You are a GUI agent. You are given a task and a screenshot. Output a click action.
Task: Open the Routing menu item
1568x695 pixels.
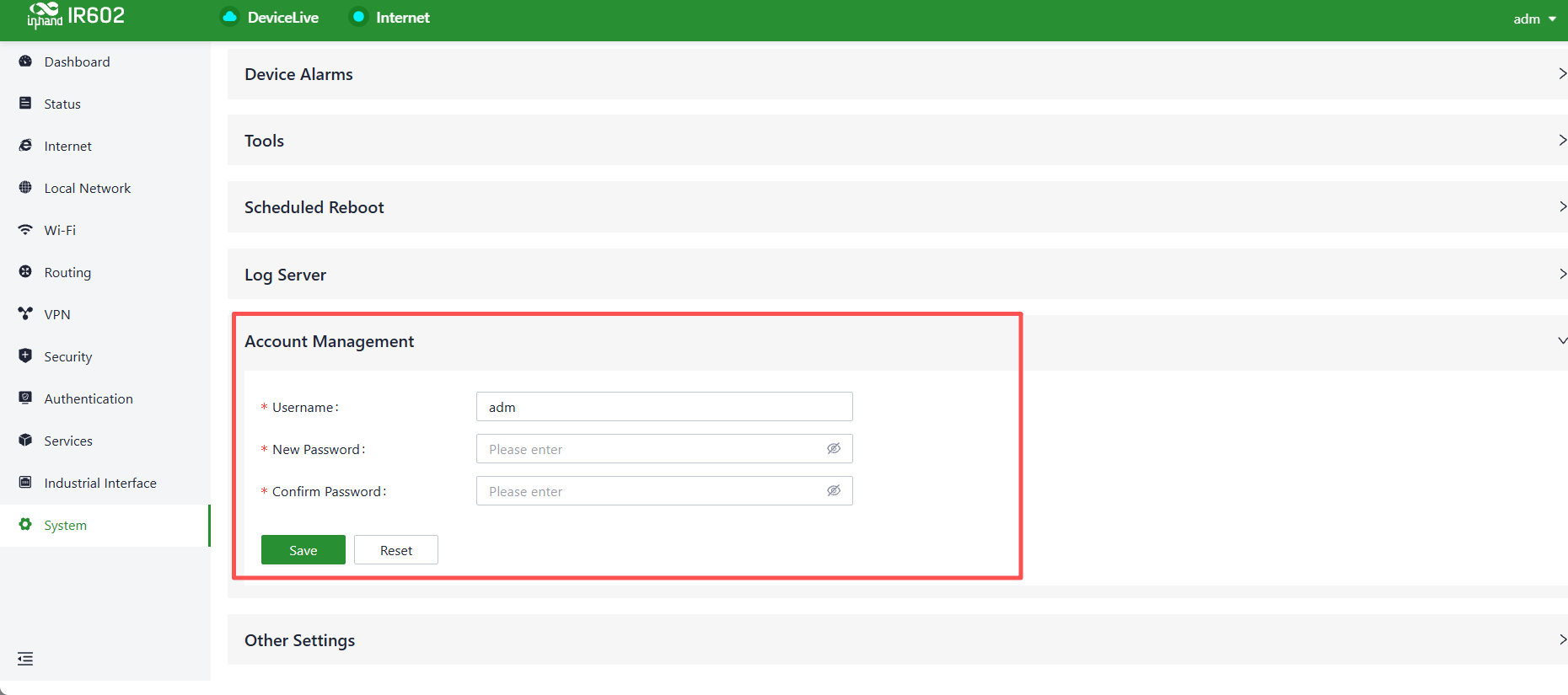(x=105, y=272)
